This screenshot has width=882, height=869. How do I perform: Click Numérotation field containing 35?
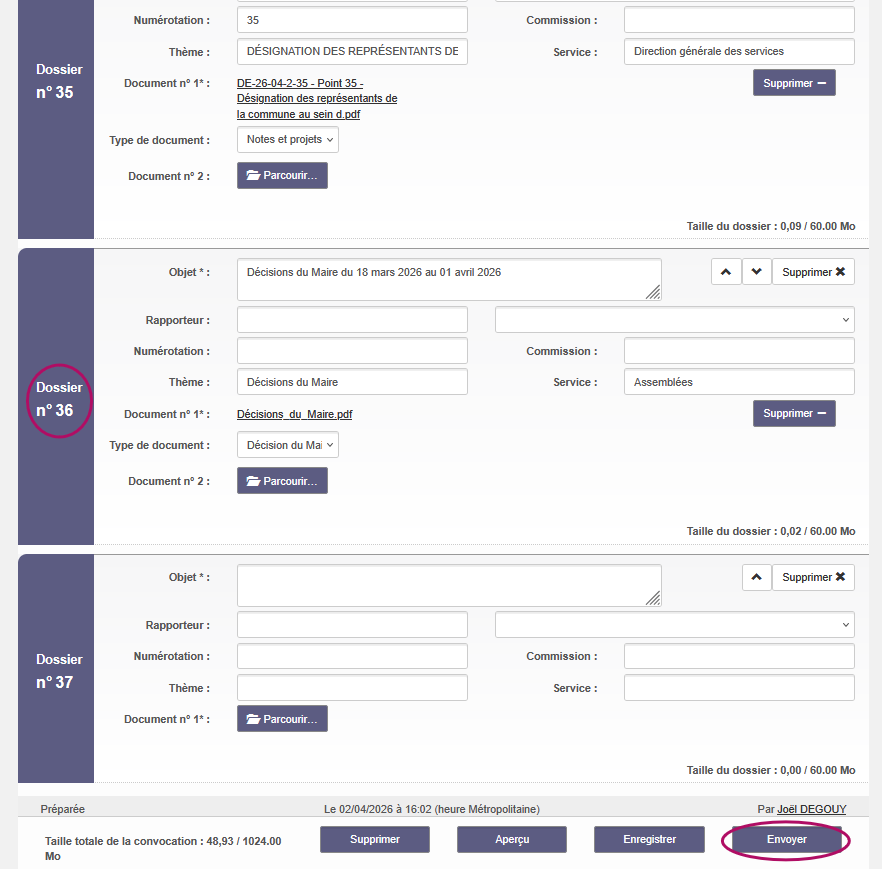(x=352, y=20)
